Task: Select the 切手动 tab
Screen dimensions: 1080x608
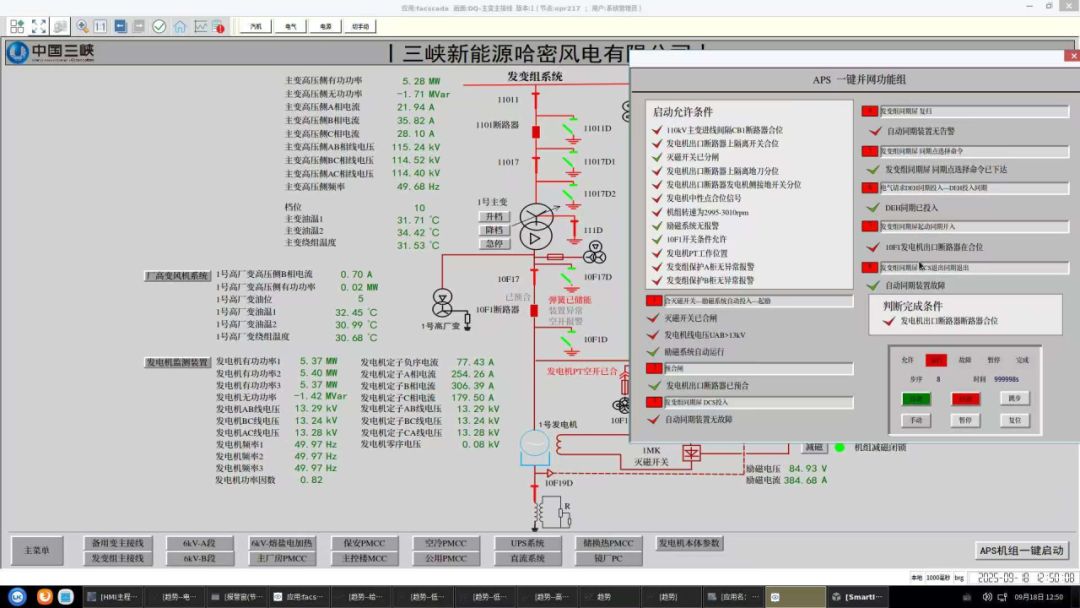Action: tap(360, 26)
